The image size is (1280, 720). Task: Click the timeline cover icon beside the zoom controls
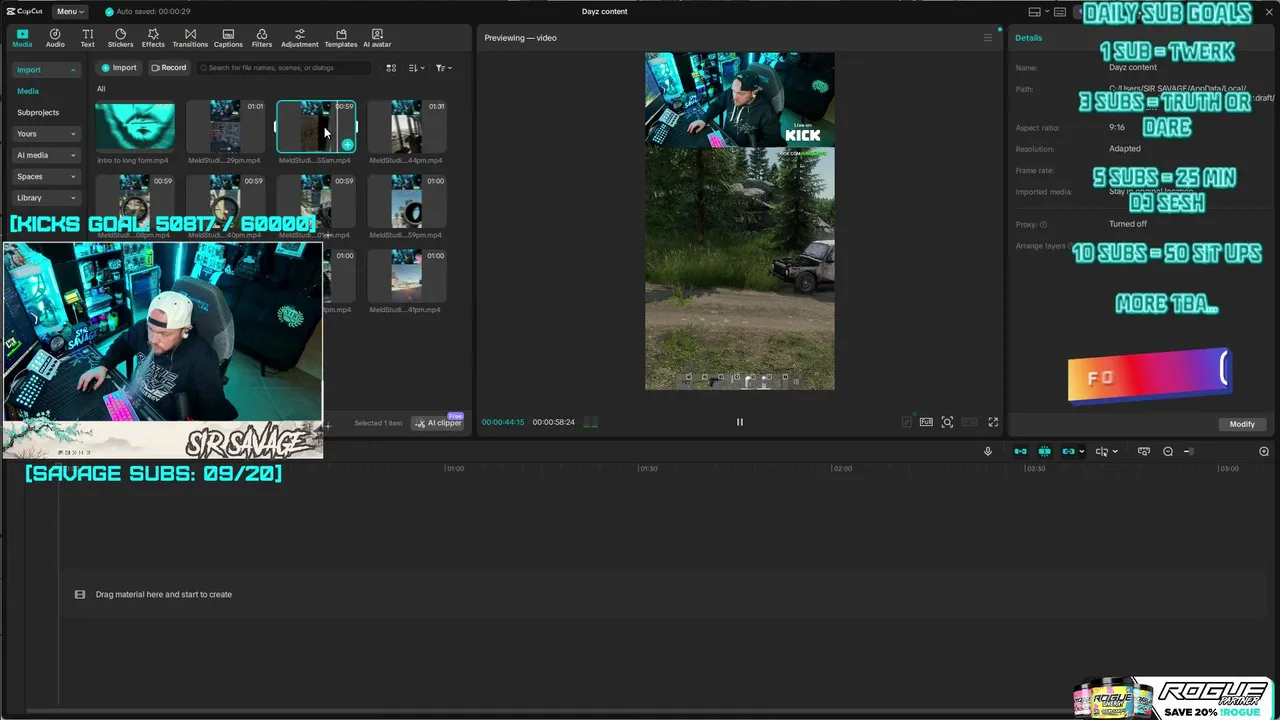click(1144, 452)
